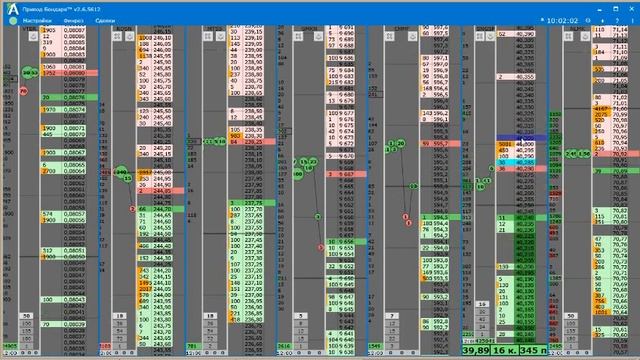The image size is (640, 360).
Task: Select volume 18 in ROSN panel
Action: coord(120,316)
